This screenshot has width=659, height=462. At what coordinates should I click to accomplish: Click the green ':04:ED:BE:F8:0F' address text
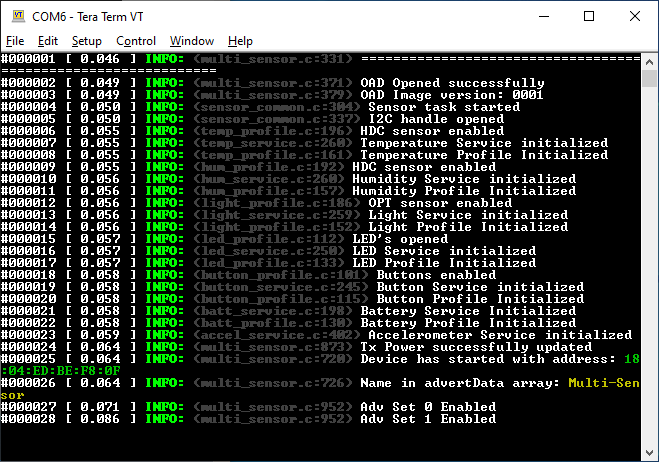click(61, 371)
